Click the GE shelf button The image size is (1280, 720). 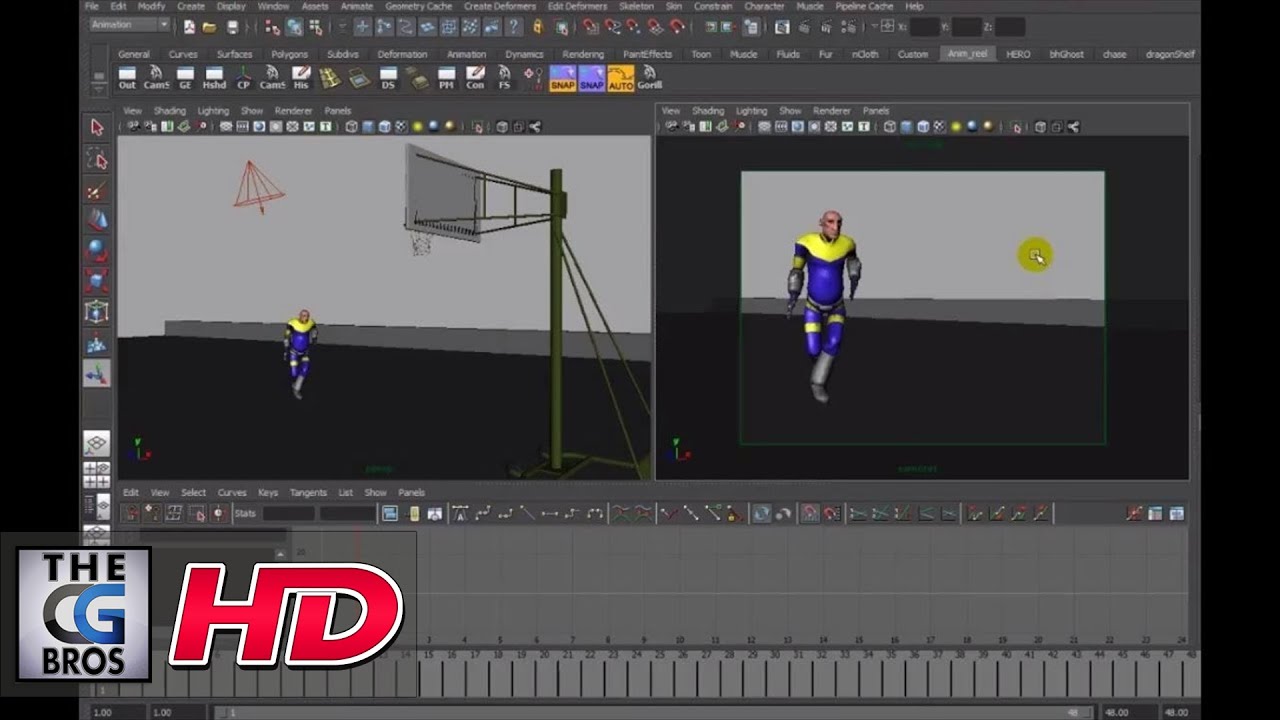pos(185,78)
